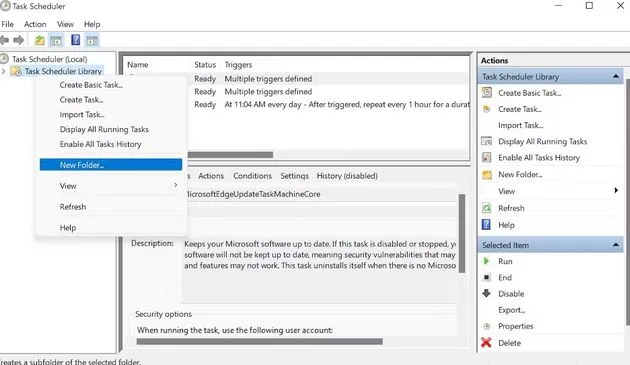Click the green Run arrow icon
The image size is (630, 365).
click(486, 261)
